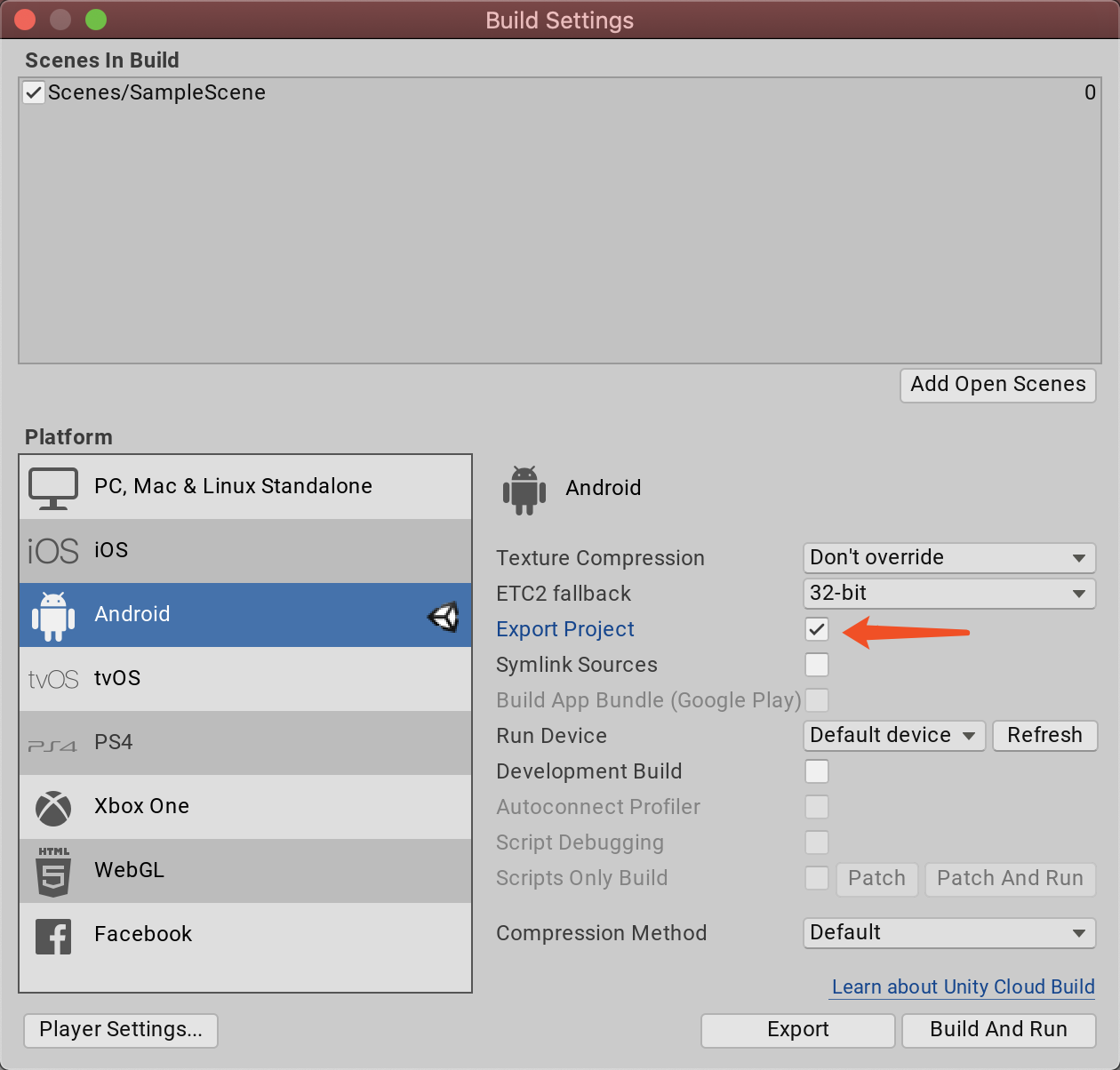The image size is (1120, 1070).
Task: Select the WebGL platform label
Action: click(130, 870)
